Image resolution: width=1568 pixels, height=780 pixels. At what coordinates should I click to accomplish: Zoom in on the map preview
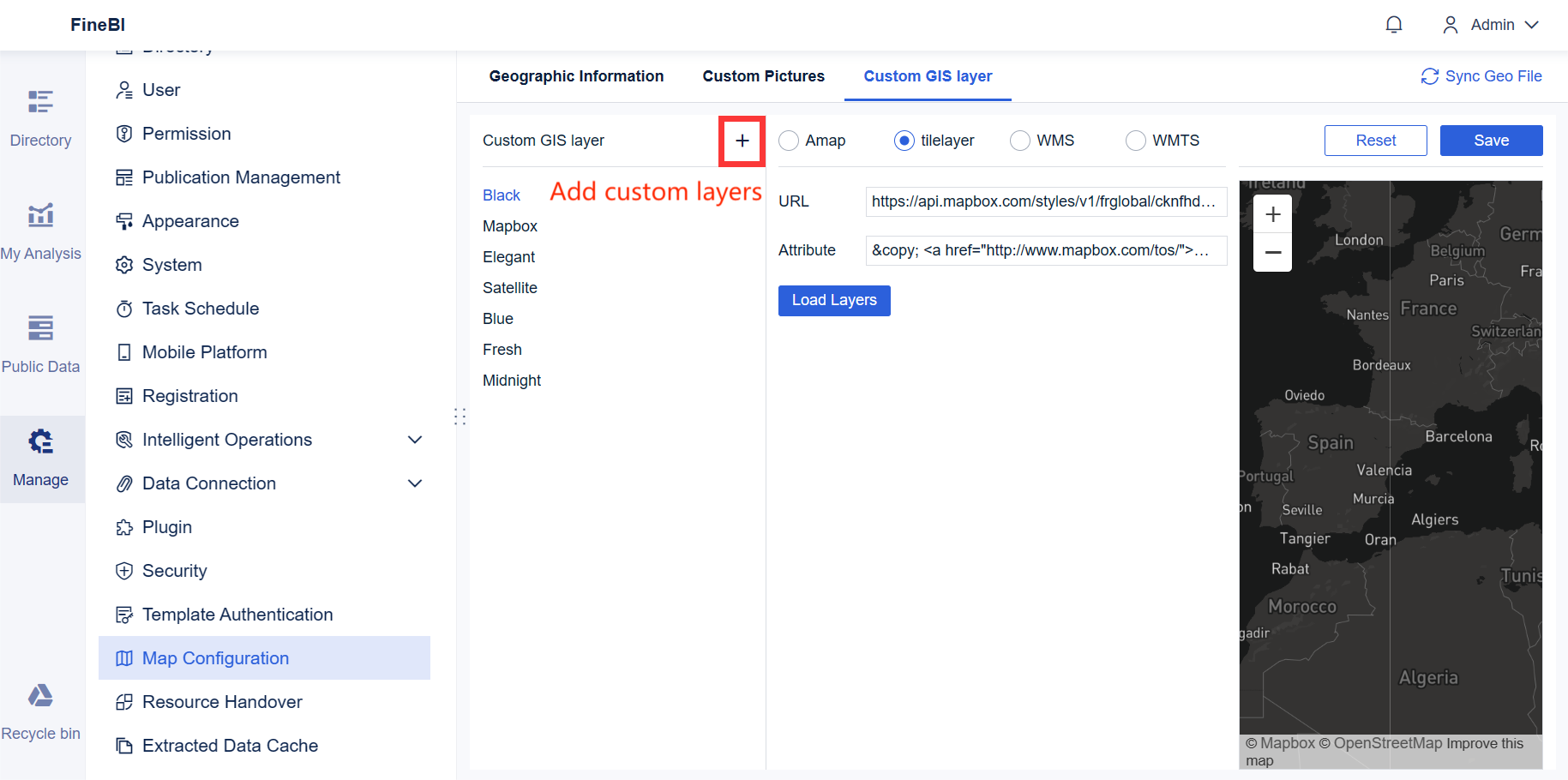(1272, 214)
